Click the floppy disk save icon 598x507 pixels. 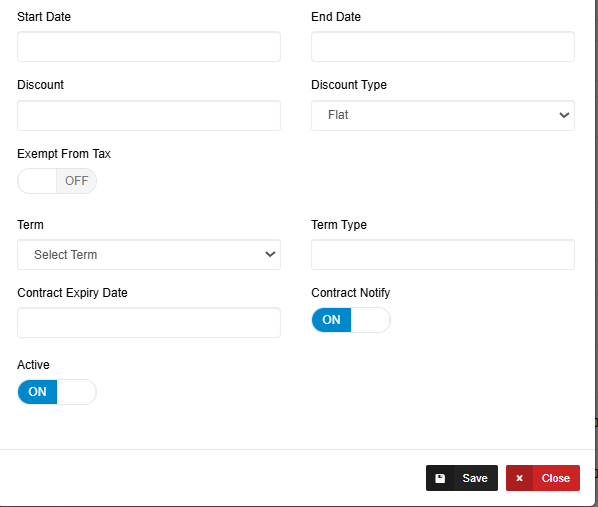point(440,478)
